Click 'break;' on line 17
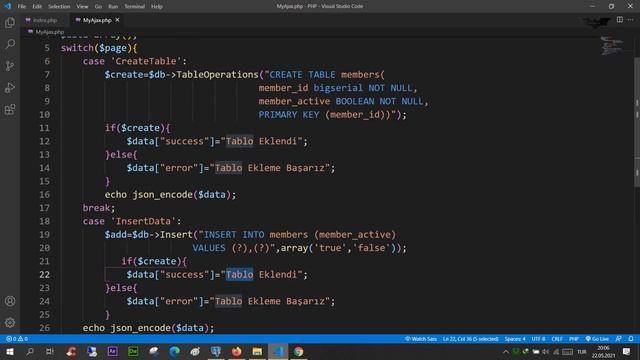Viewport: 640px width, 360px height. pos(99,208)
